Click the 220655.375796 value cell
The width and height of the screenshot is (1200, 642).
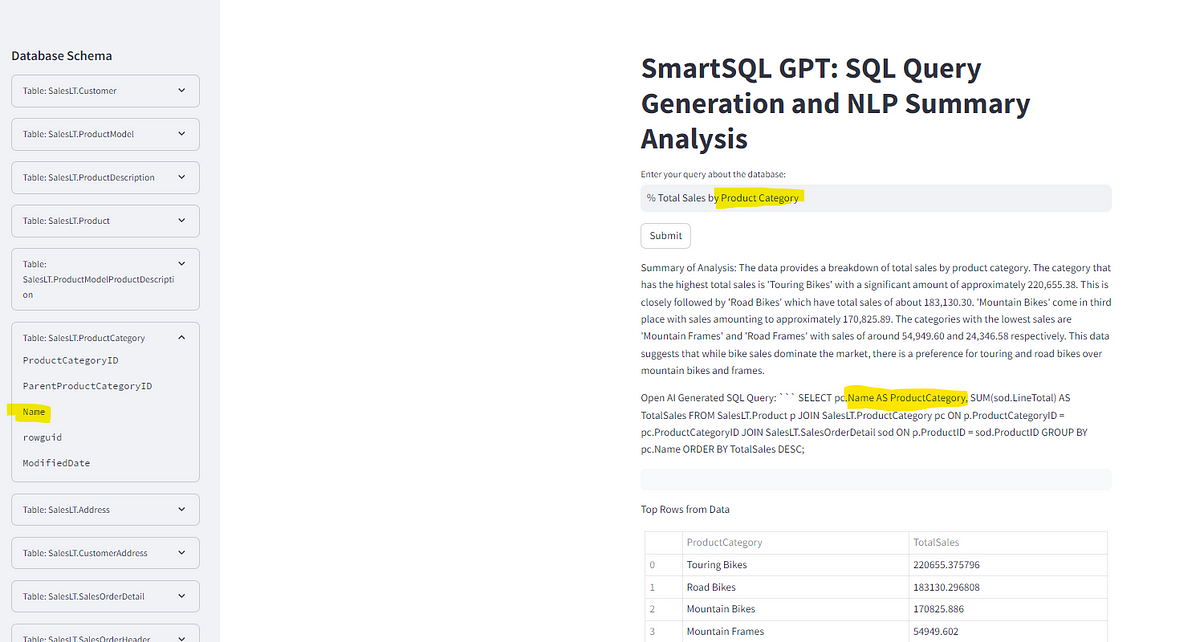tap(1007, 565)
